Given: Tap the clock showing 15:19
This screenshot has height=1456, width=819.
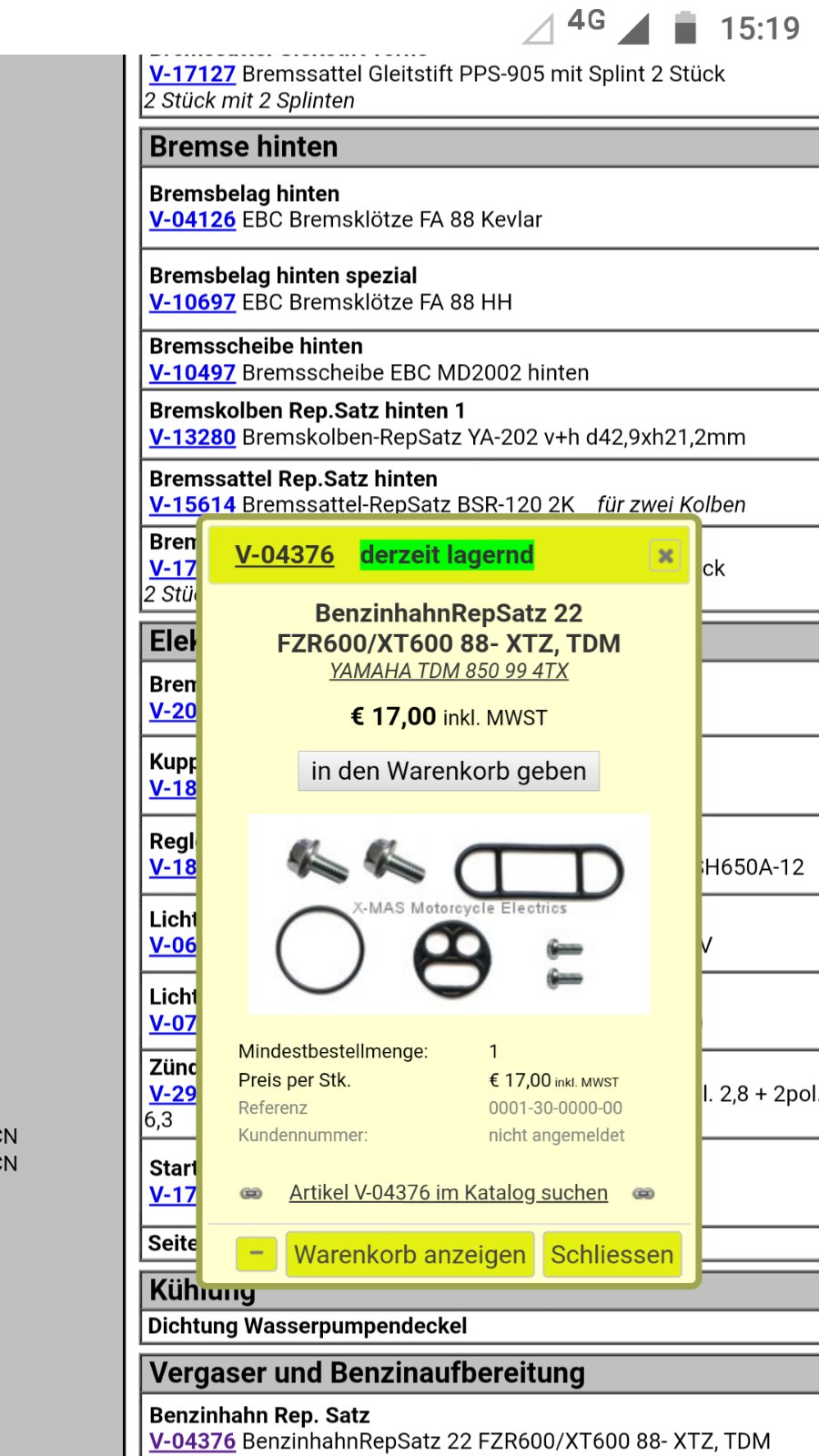Looking at the screenshot, I should [760, 28].
